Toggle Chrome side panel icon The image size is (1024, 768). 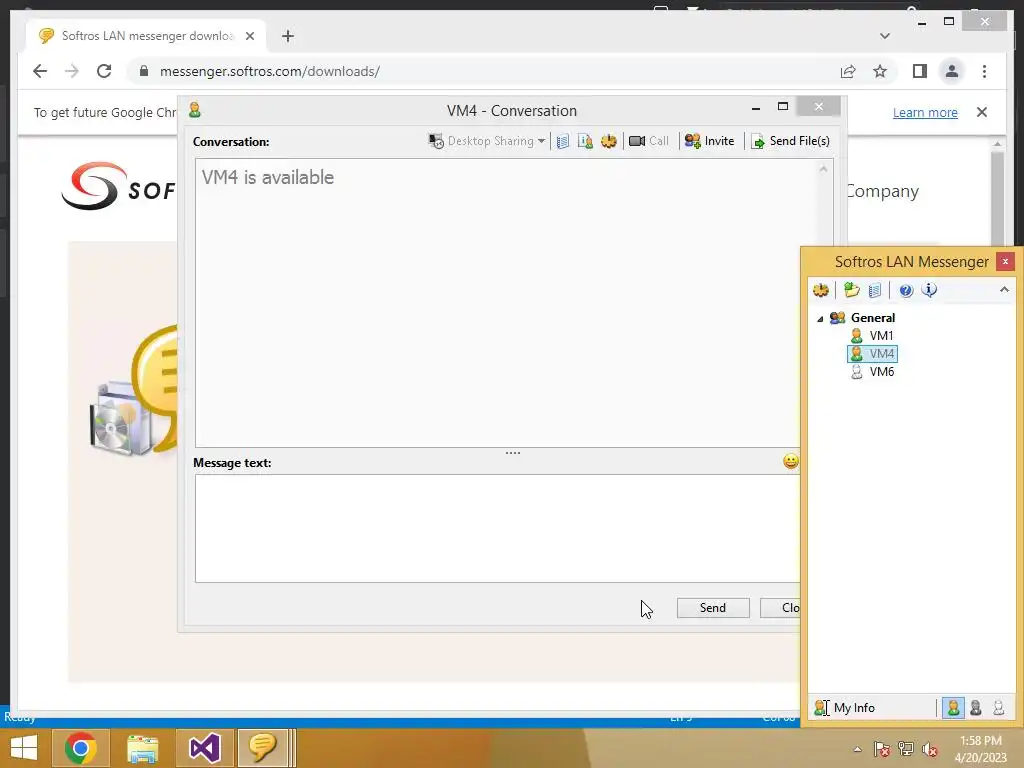[x=920, y=71]
